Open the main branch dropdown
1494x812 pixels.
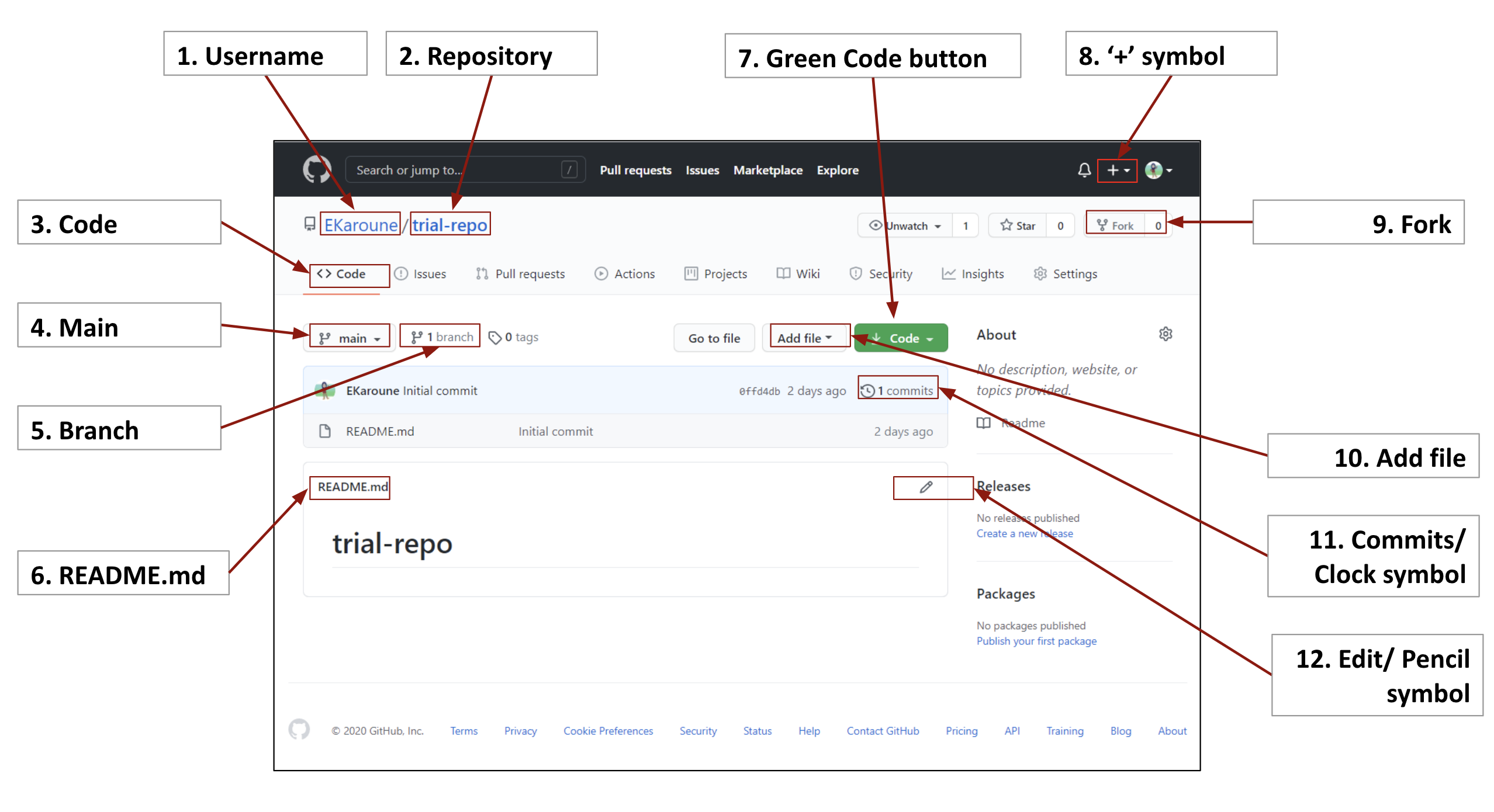pos(348,336)
